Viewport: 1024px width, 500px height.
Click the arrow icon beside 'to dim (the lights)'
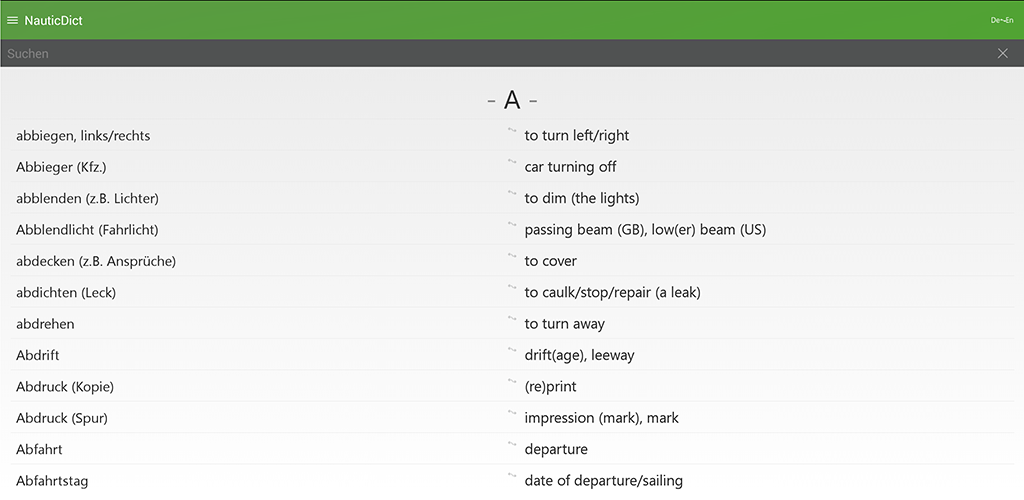click(x=512, y=194)
